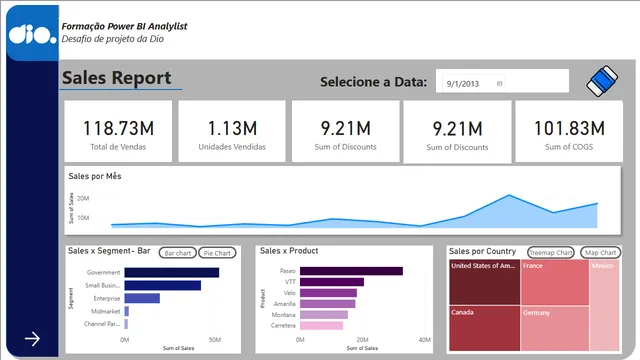This screenshot has height=360, width=640.
Task: Switch to Pie Chart view
Action: coord(217,253)
